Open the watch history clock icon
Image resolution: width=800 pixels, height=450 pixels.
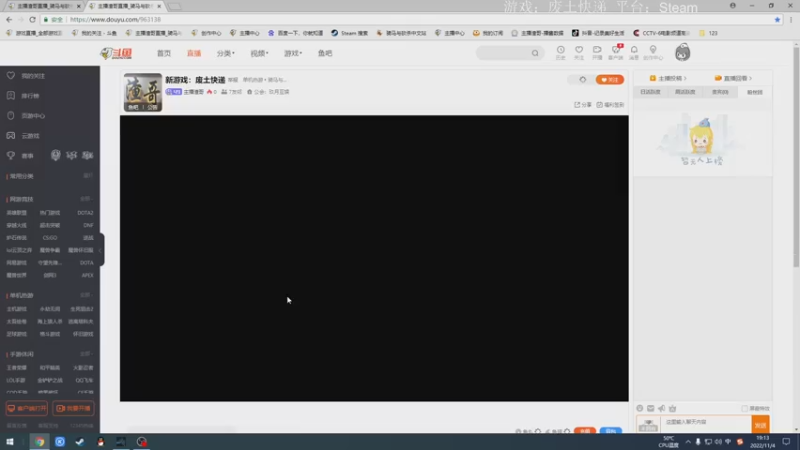pyautogui.click(x=560, y=53)
